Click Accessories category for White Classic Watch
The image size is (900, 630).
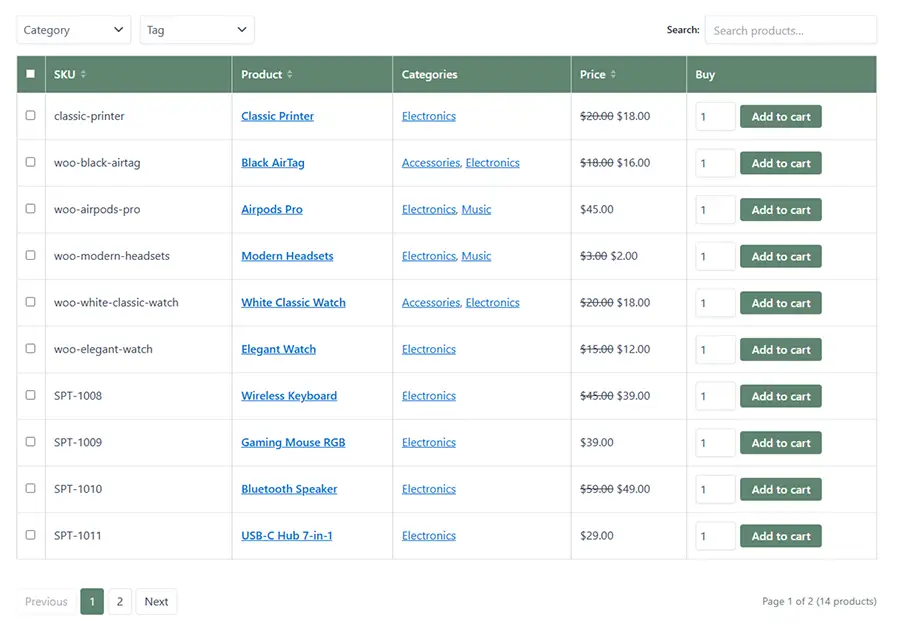pos(431,302)
